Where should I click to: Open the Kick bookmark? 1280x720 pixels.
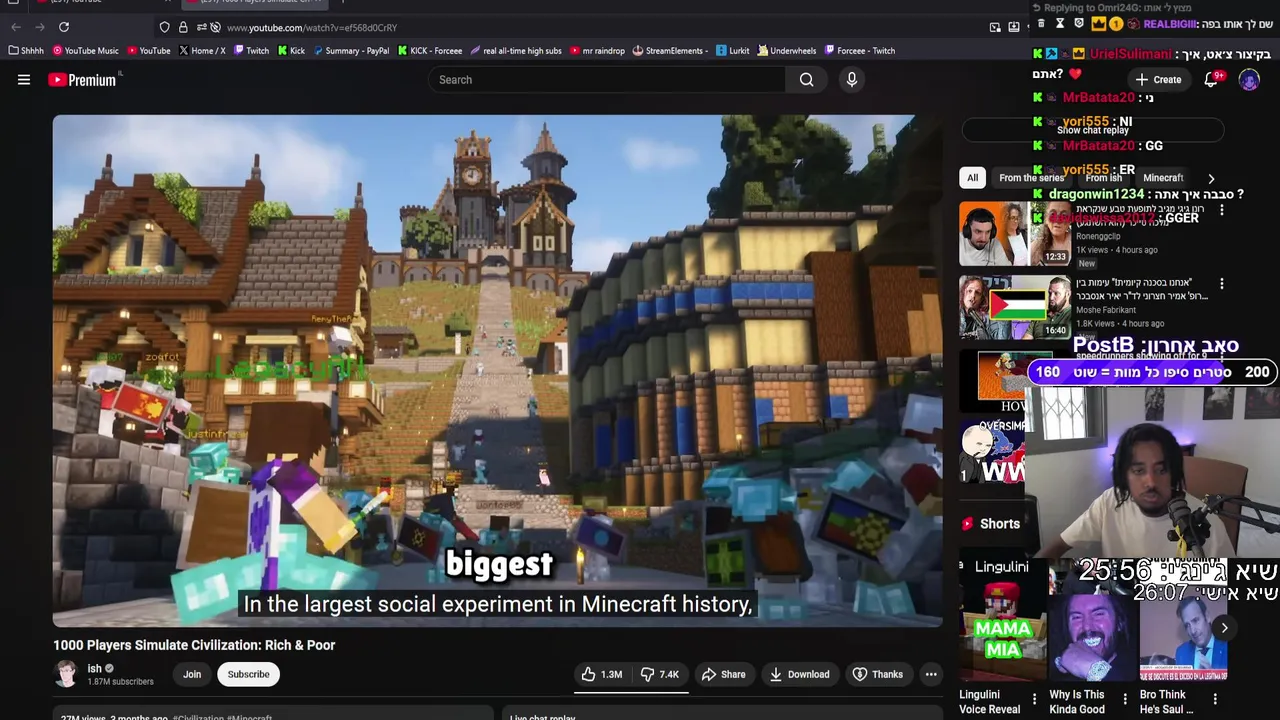[x=292, y=51]
